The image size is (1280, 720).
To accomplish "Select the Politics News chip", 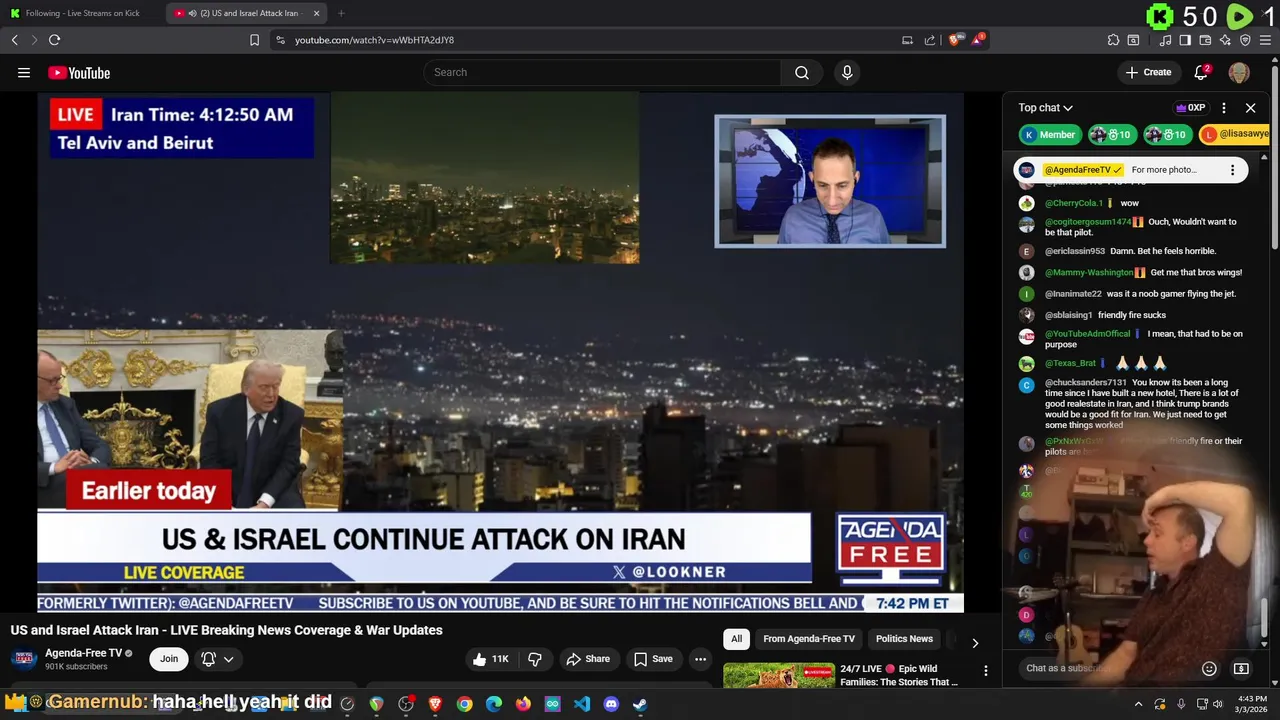I will pyautogui.click(x=904, y=639).
